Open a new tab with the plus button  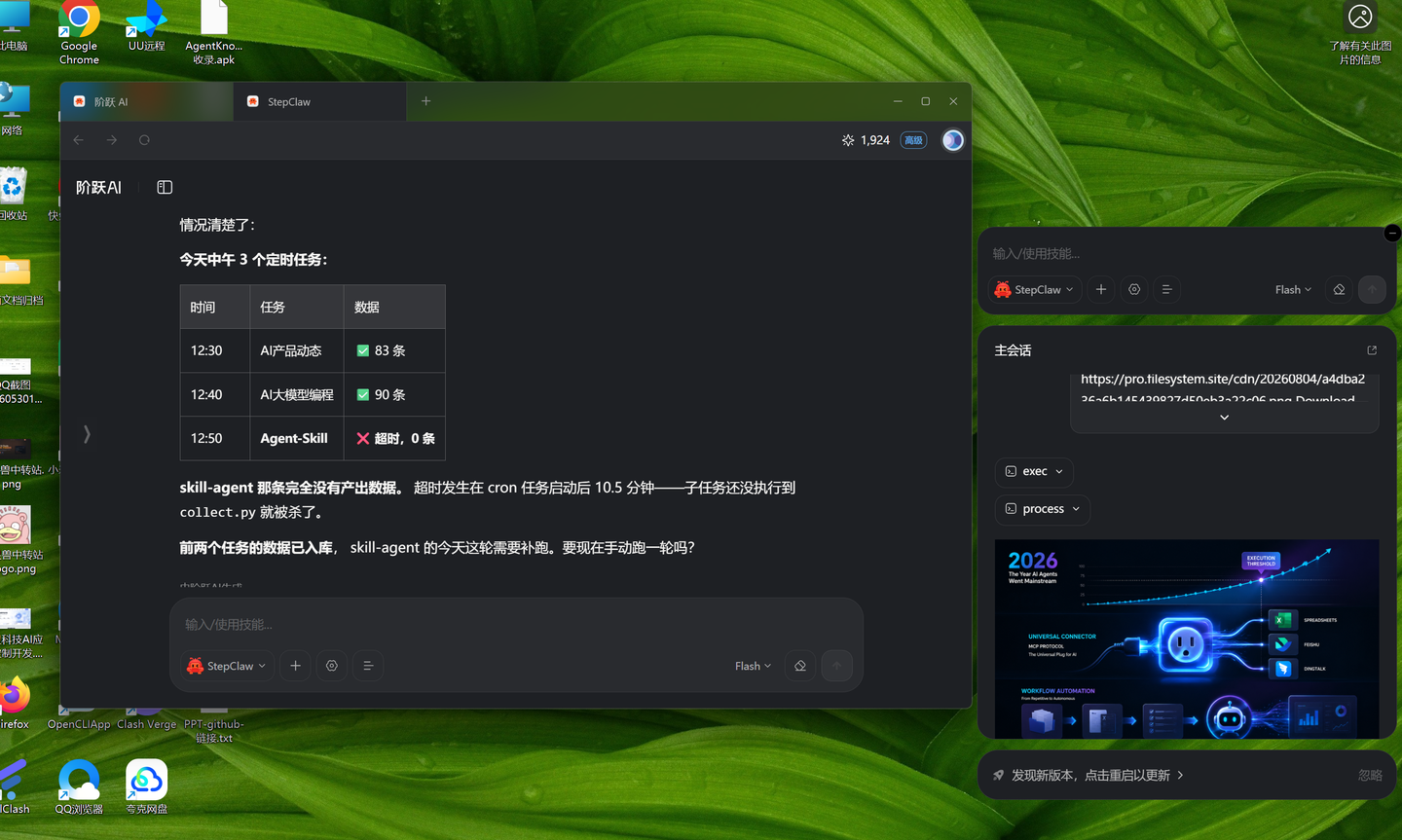point(425,101)
